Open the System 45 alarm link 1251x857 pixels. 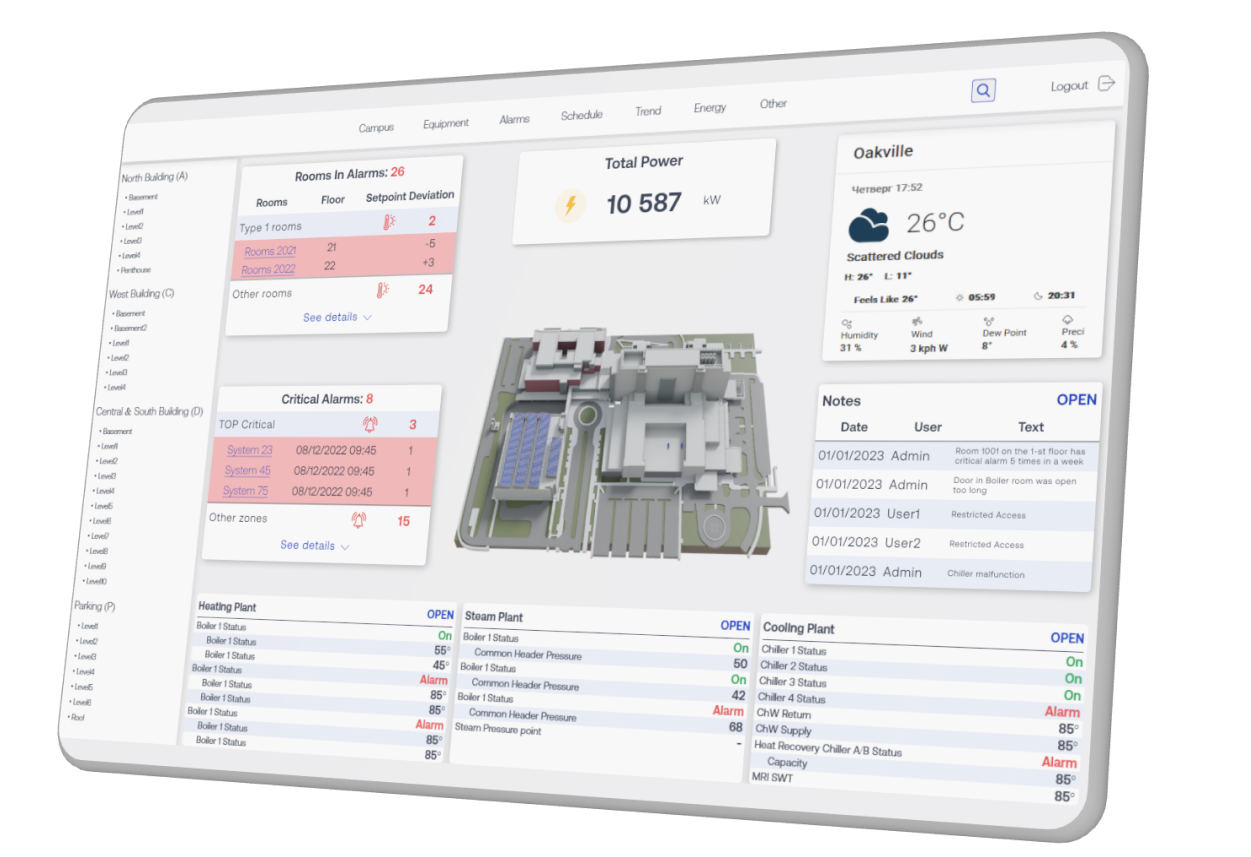click(x=247, y=471)
